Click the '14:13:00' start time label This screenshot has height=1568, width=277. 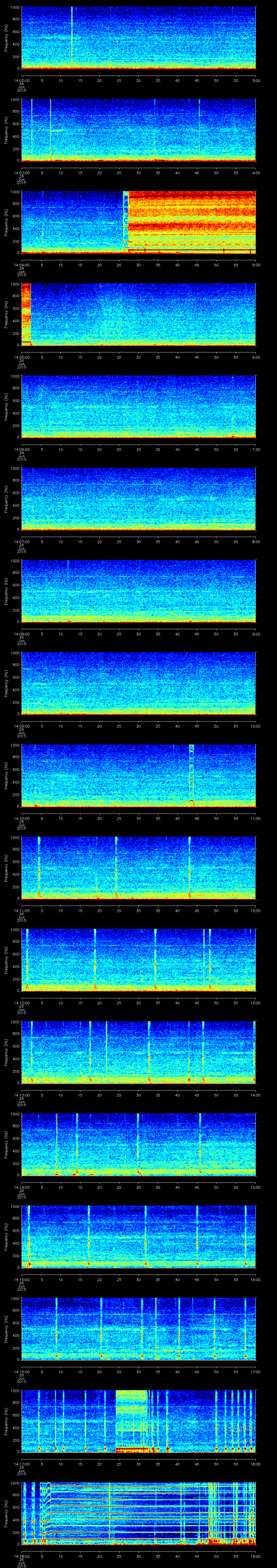[21, 1095]
